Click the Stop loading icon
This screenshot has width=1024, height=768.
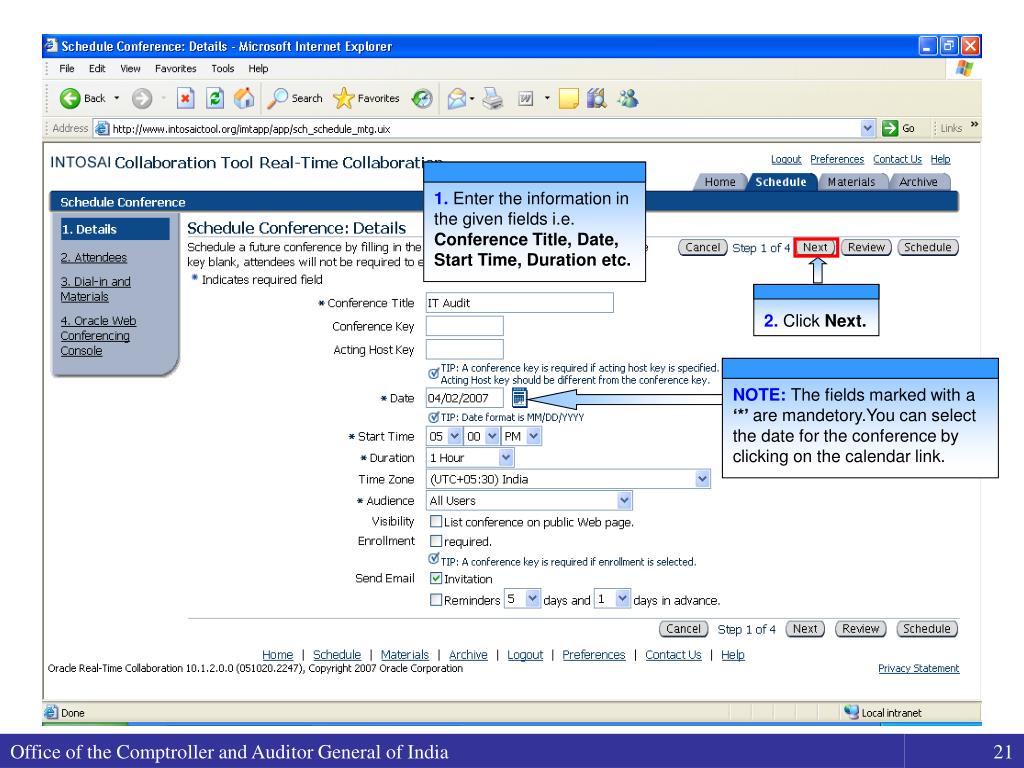click(x=185, y=98)
